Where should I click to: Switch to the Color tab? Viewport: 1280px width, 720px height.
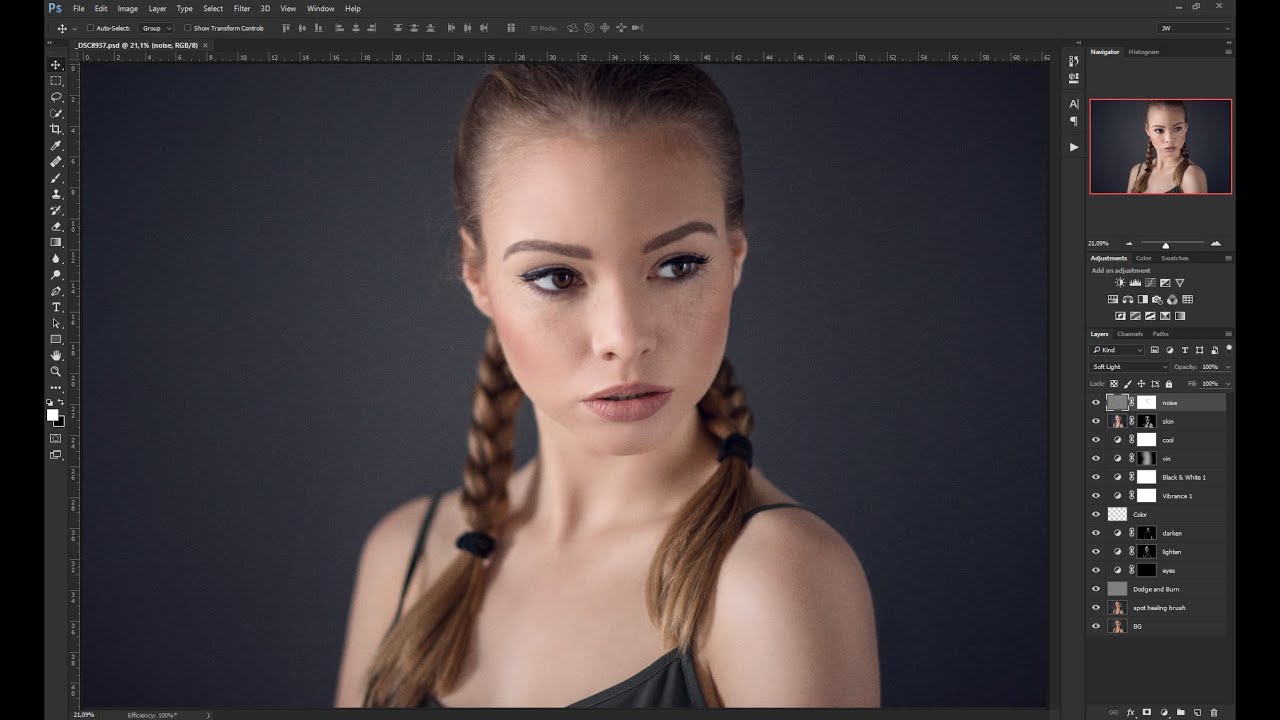pyautogui.click(x=1143, y=258)
